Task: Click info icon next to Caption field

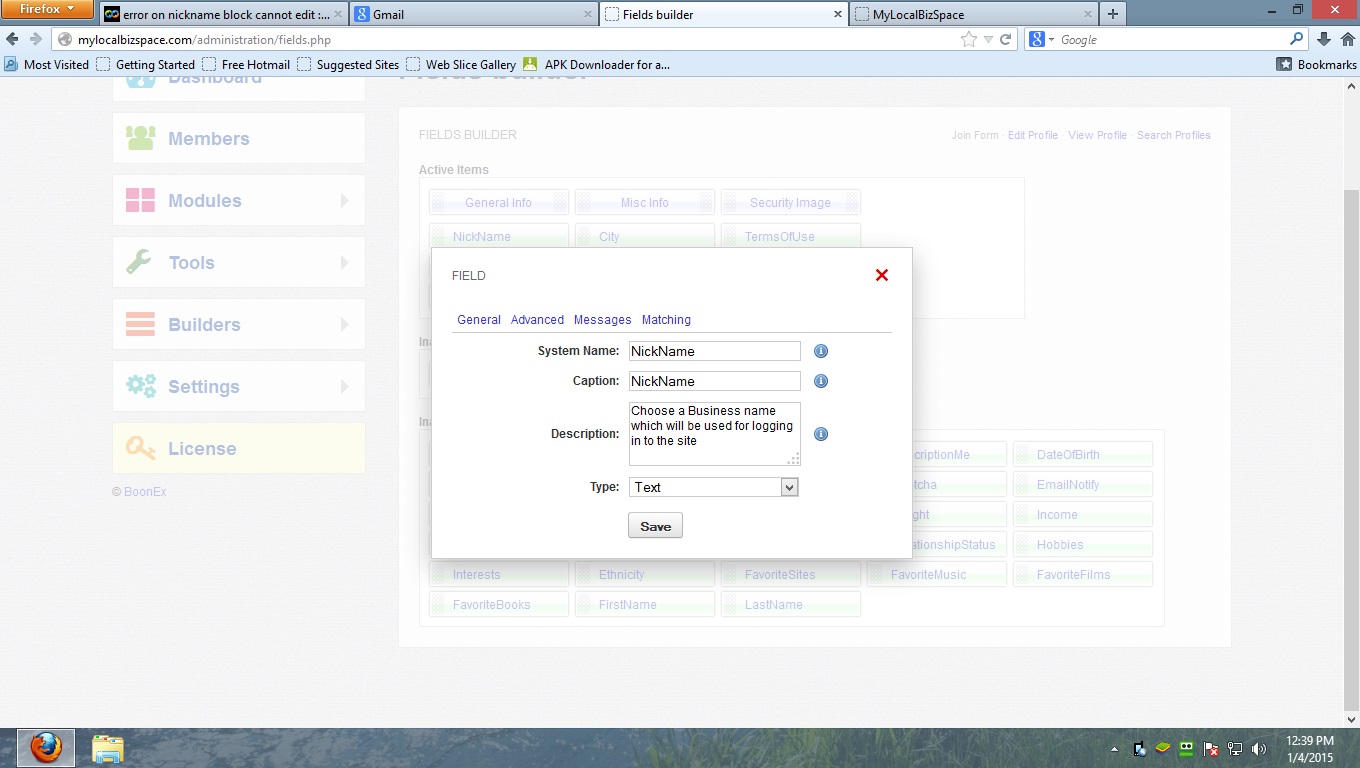Action: tap(821, 381)
